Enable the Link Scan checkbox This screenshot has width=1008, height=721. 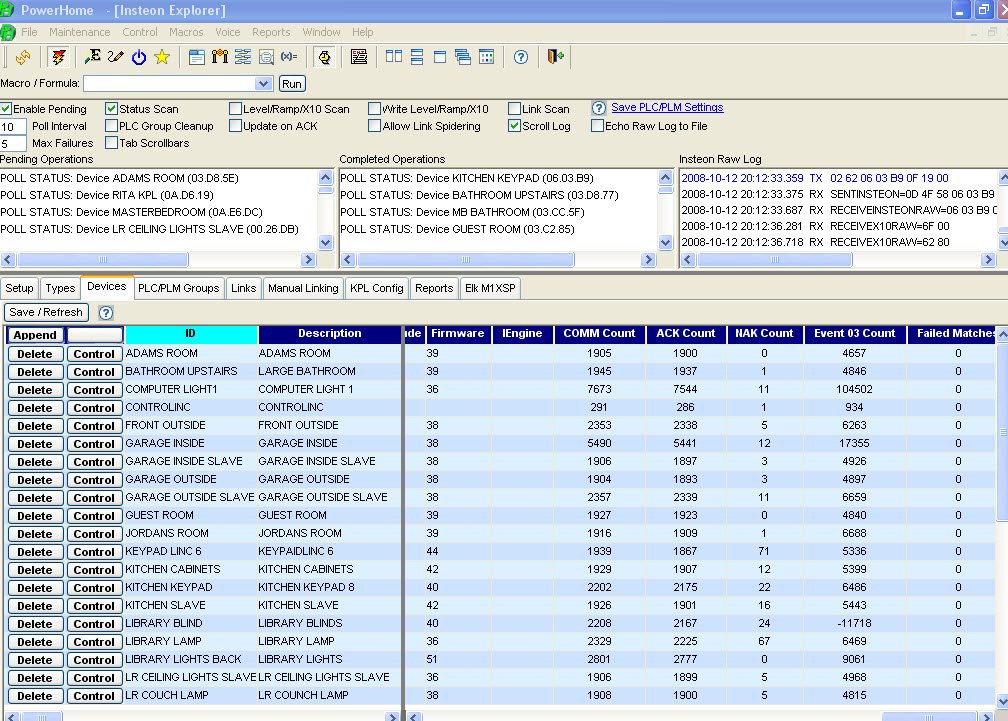pos(515,109)
